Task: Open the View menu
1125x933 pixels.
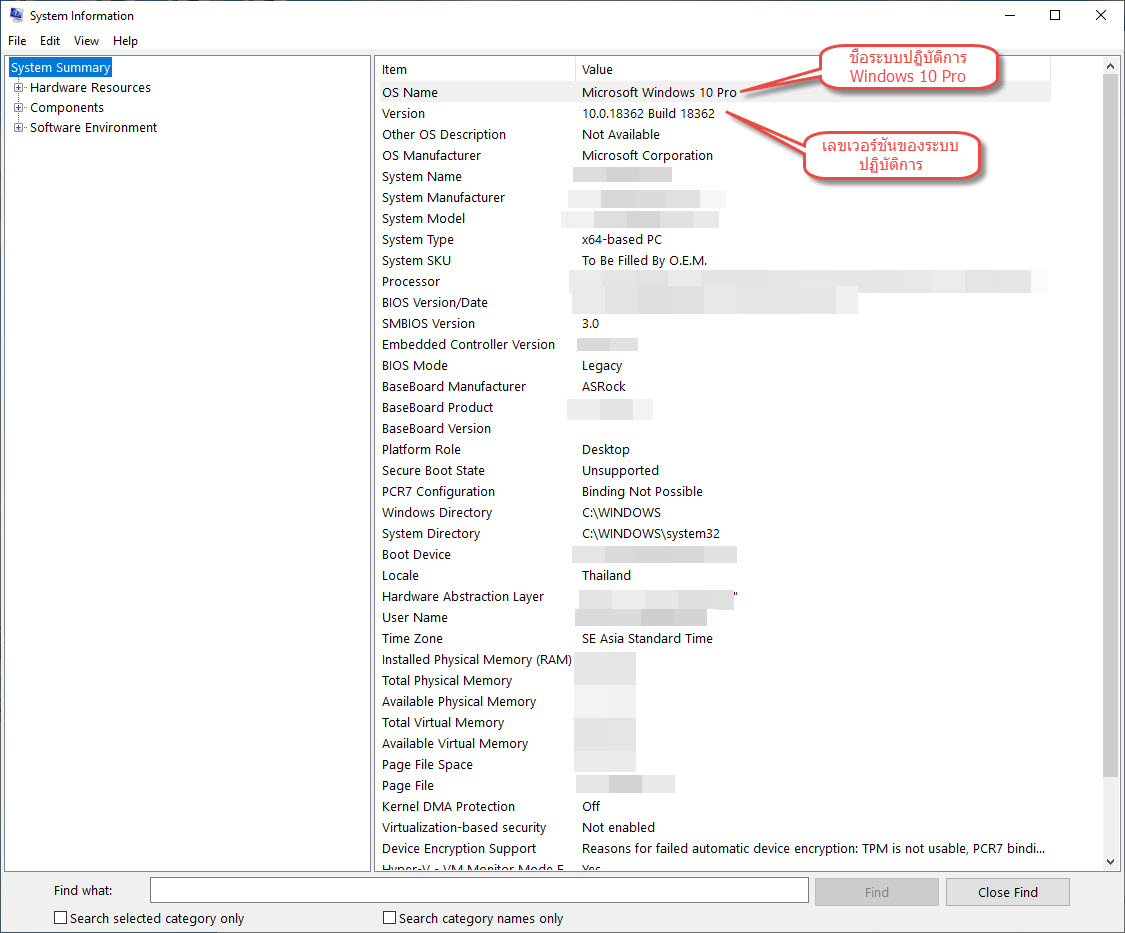Action: [86, 41]
